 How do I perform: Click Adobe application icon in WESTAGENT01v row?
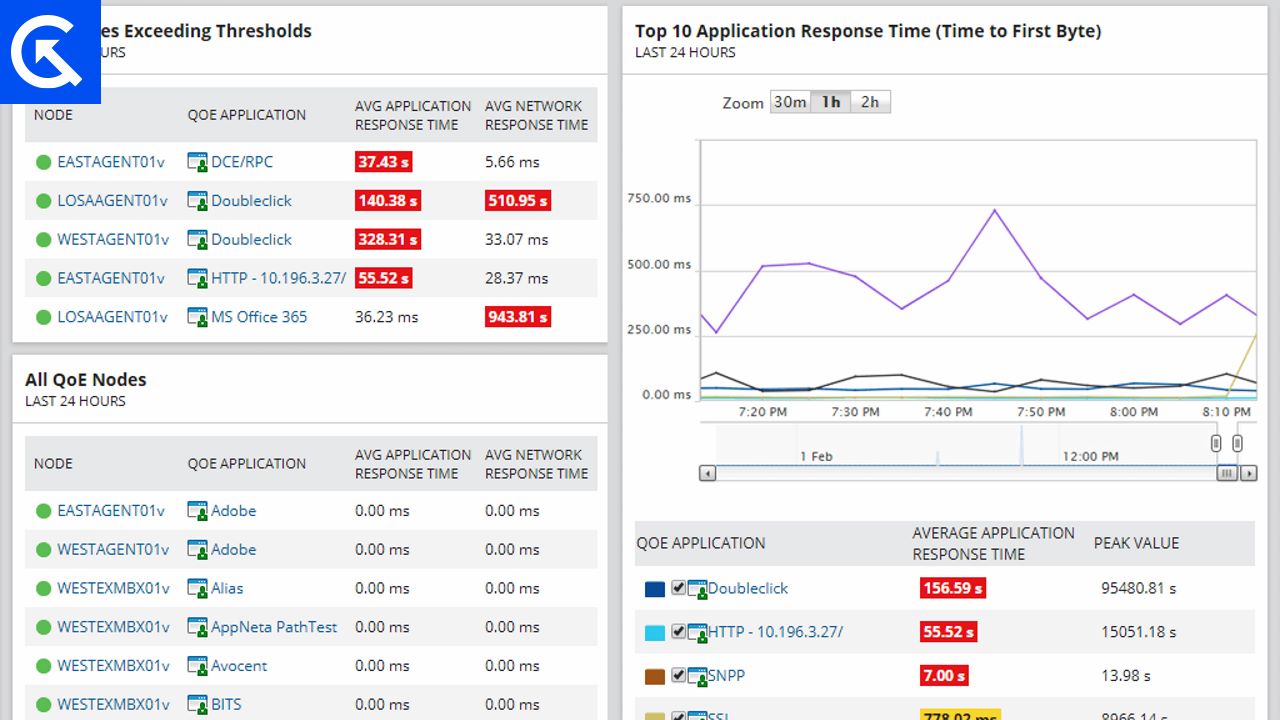(x=197, y=550)
